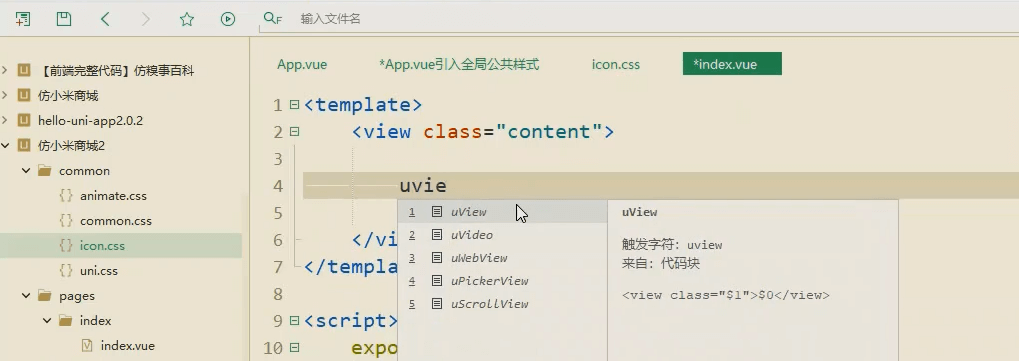
Task: Click the animate.css braces file icon
Action: point(66,195)
